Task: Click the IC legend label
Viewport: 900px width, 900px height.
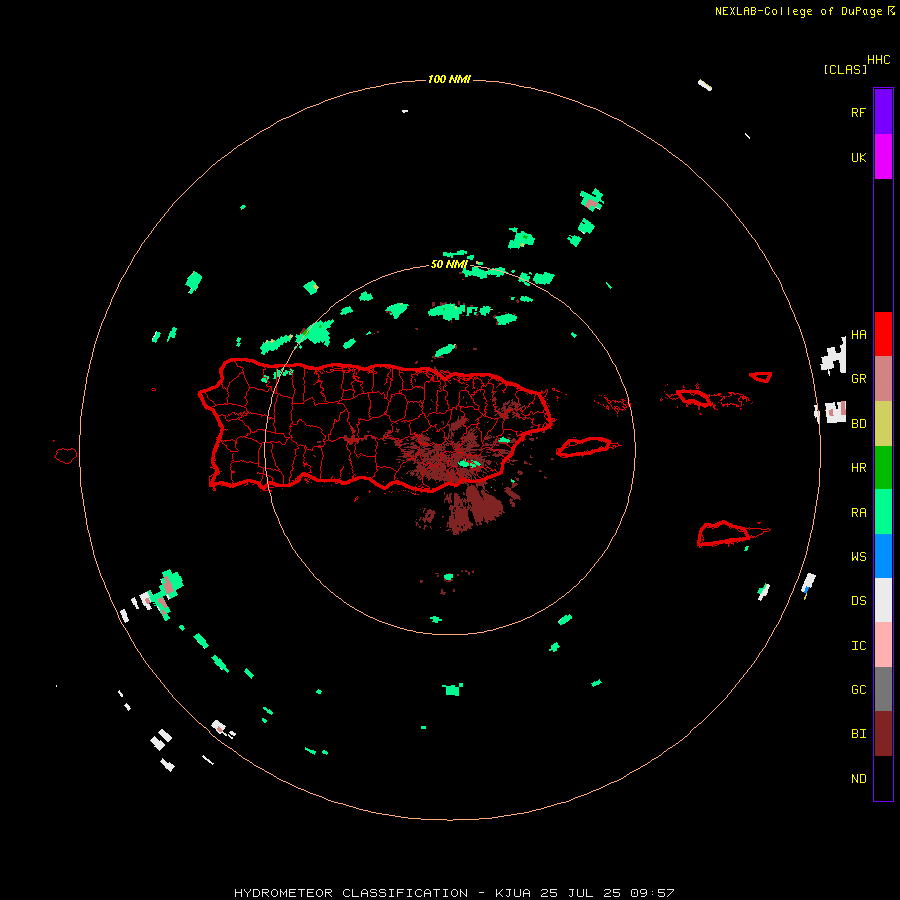Action: [x=858, y=646]
